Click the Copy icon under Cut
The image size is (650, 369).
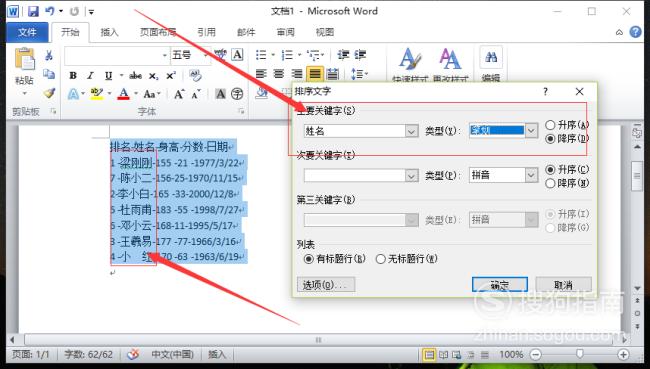point(49,74)
